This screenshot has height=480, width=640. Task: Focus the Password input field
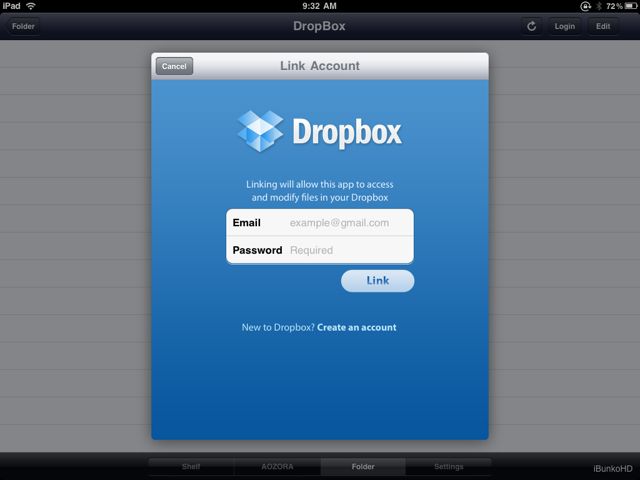click(x=320, y=250)
